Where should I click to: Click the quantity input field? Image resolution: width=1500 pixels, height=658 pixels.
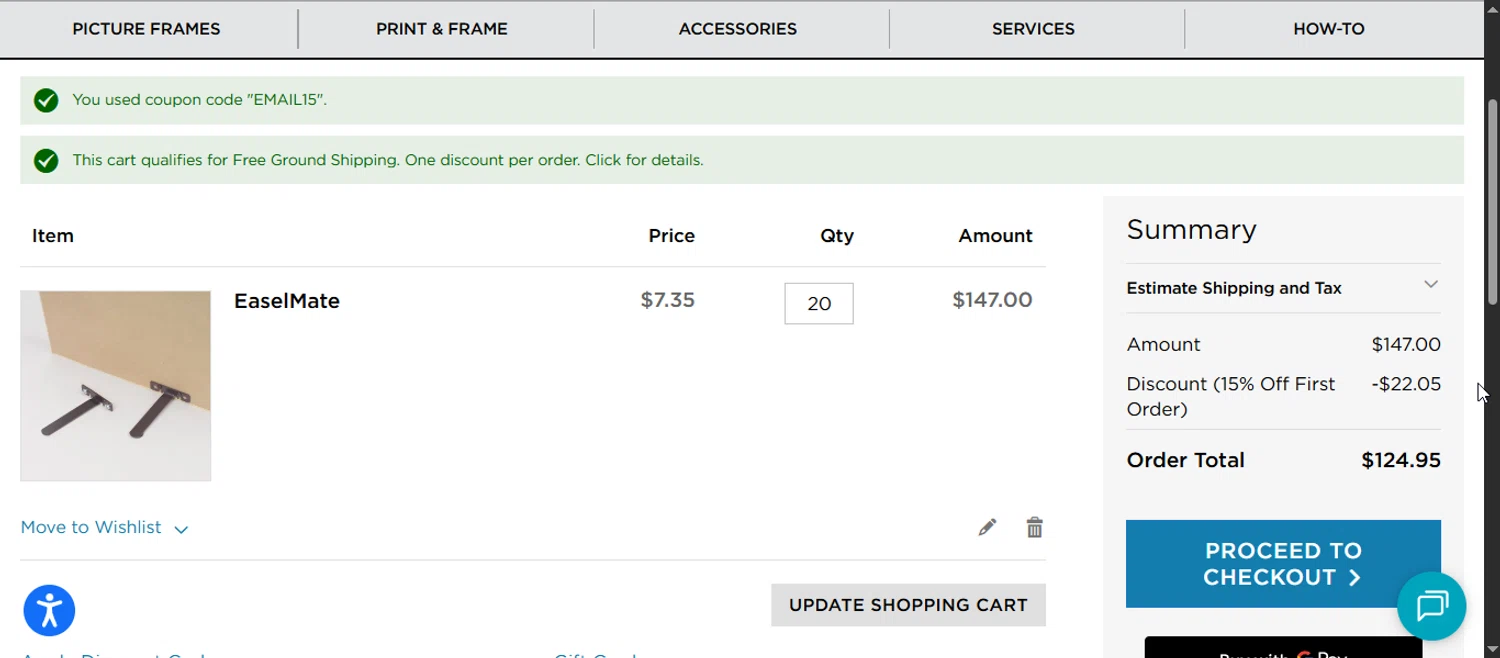(819, 304)
